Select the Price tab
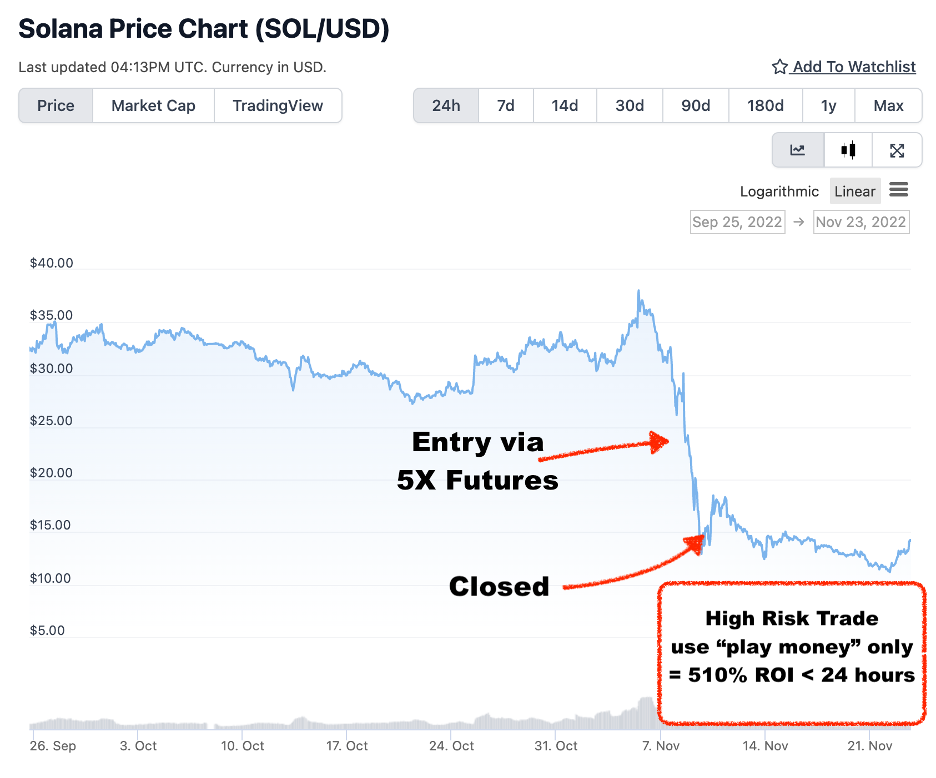 55,105
